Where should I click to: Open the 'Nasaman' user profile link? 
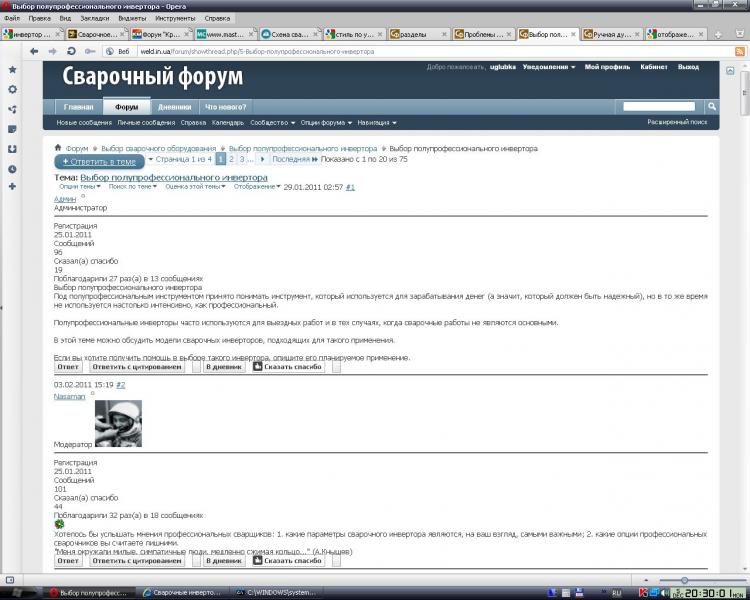click(70, 397)
